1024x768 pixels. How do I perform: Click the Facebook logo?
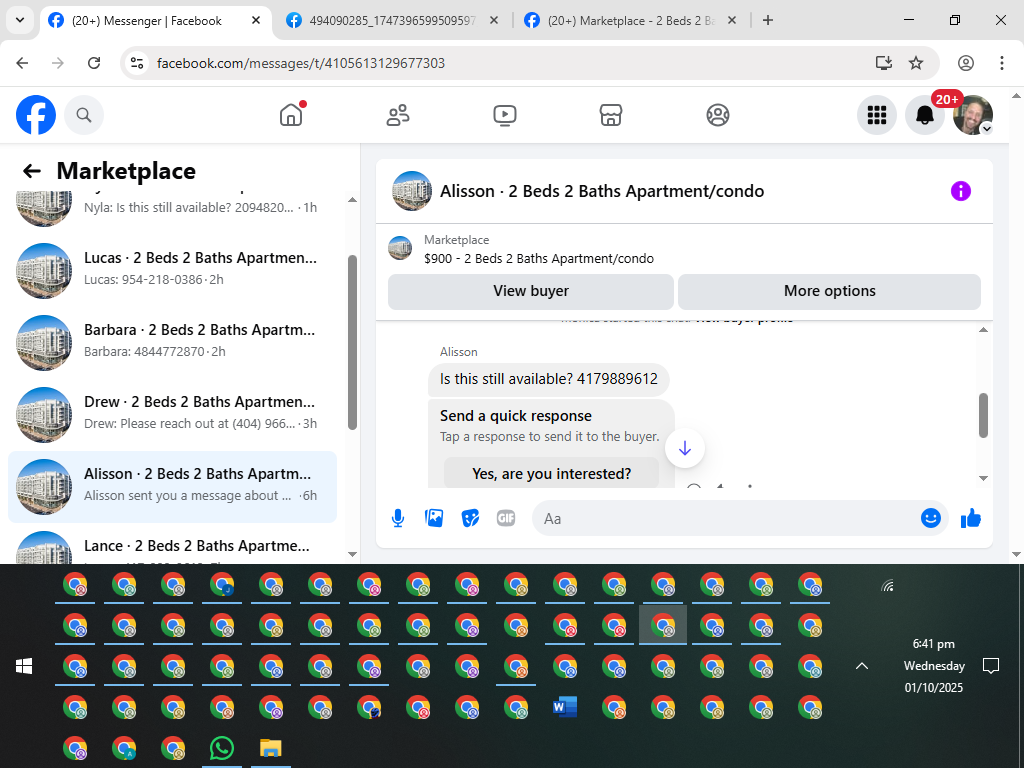pyautogui.click(x=36, y=115)
